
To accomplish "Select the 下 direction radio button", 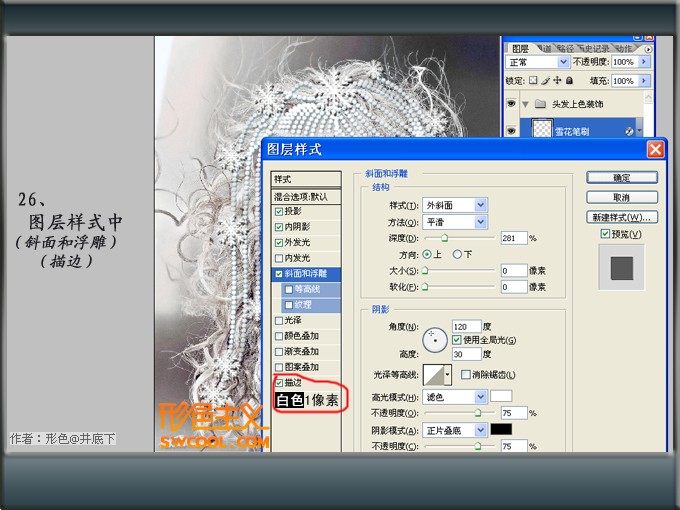I will point(457,254).
